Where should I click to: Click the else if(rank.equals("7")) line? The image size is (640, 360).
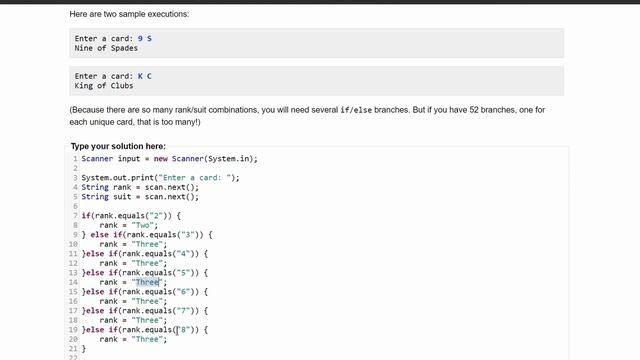pyautogui.click(x=144, y=311)
